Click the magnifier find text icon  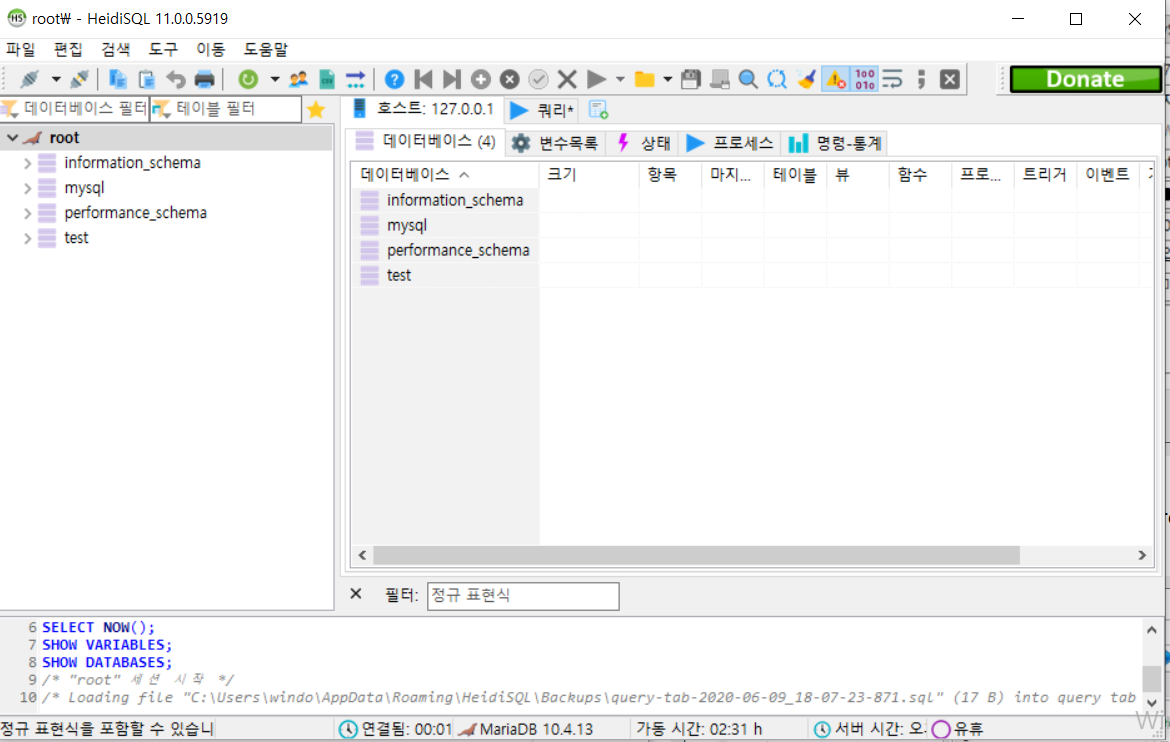point(748,79)
